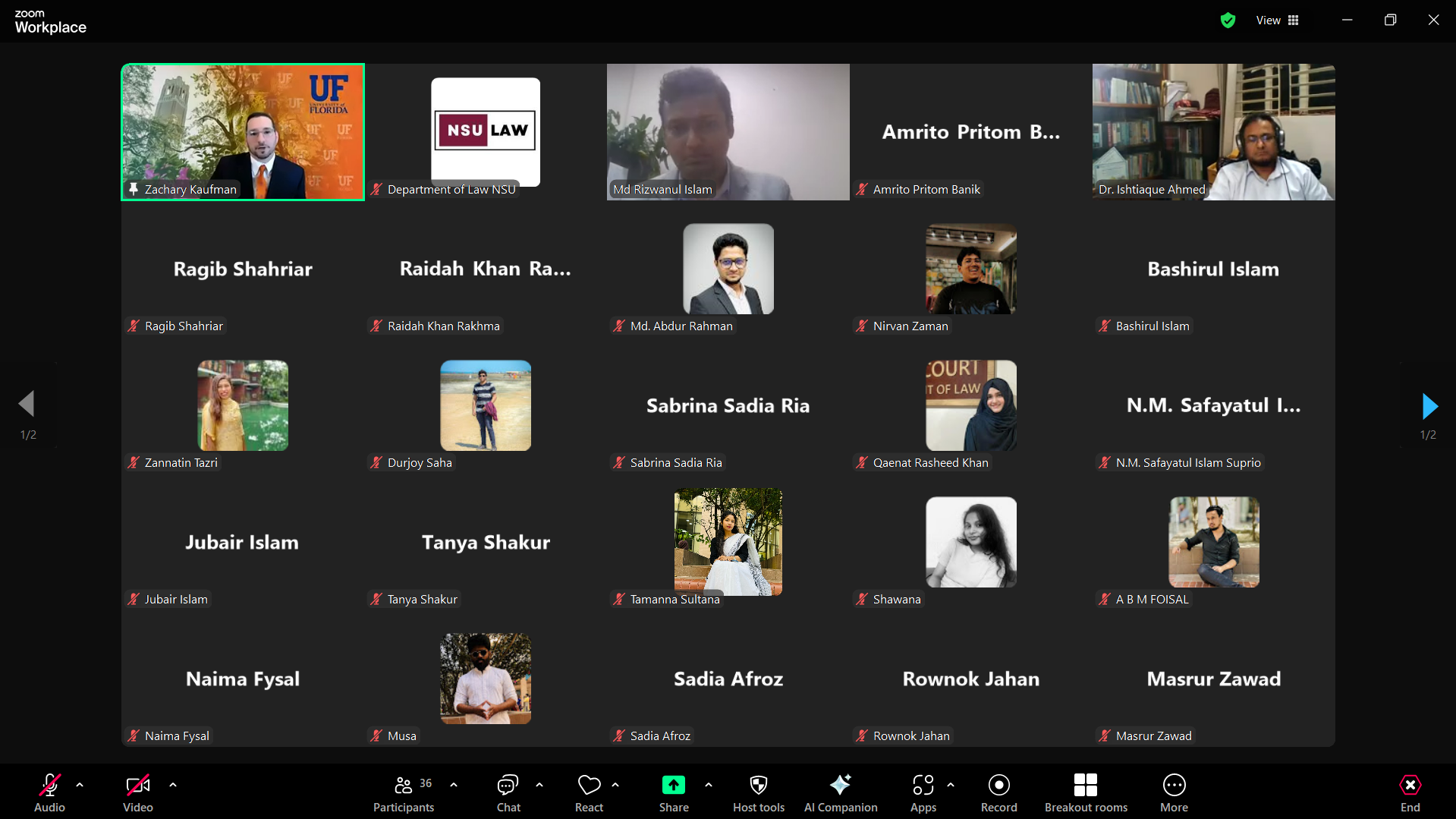Click the Masrur Zawad name label
1456x819 pixels.
coord(1153,736)
